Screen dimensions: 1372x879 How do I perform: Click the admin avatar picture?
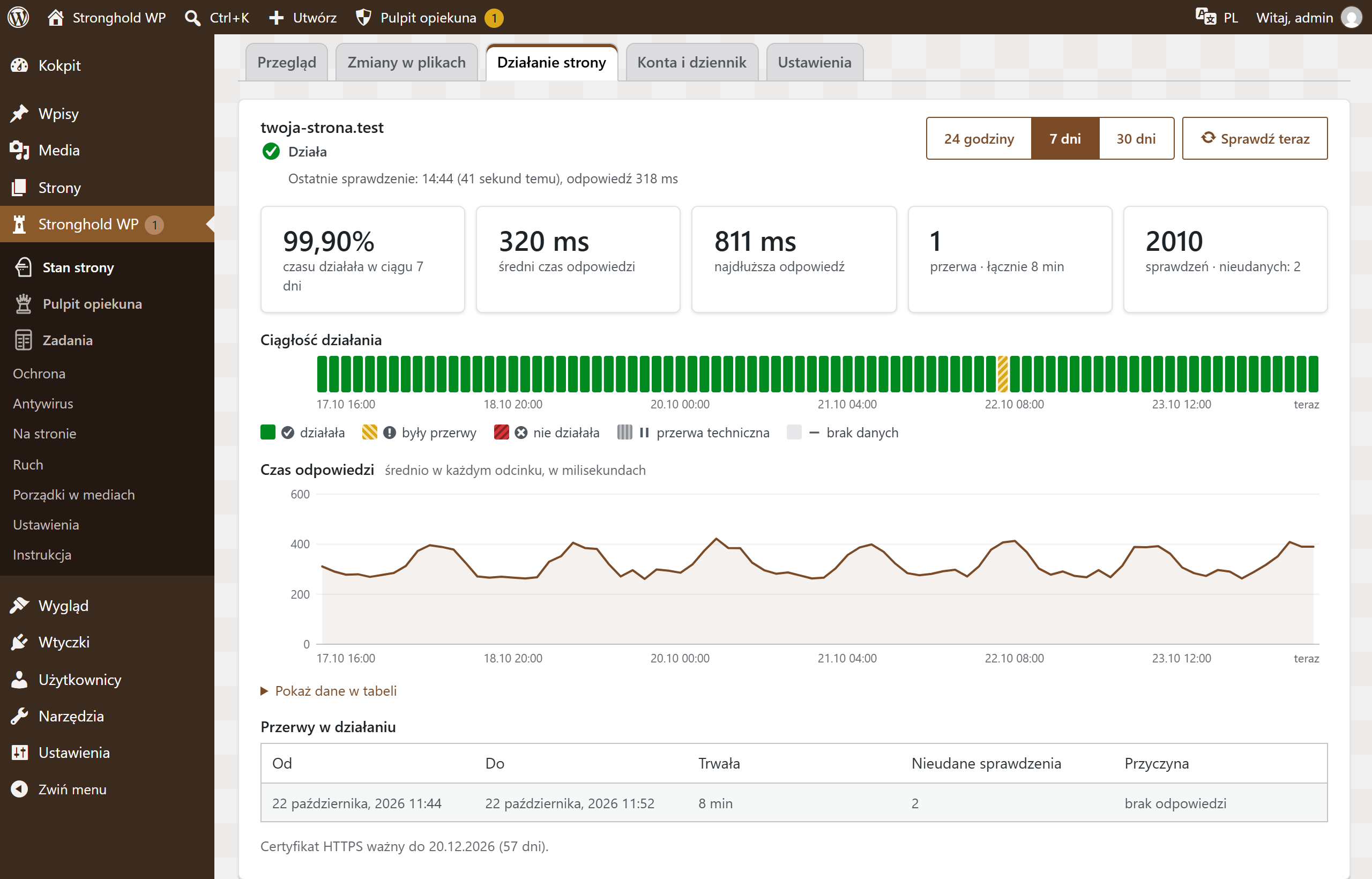click(x=1351, y=17)
